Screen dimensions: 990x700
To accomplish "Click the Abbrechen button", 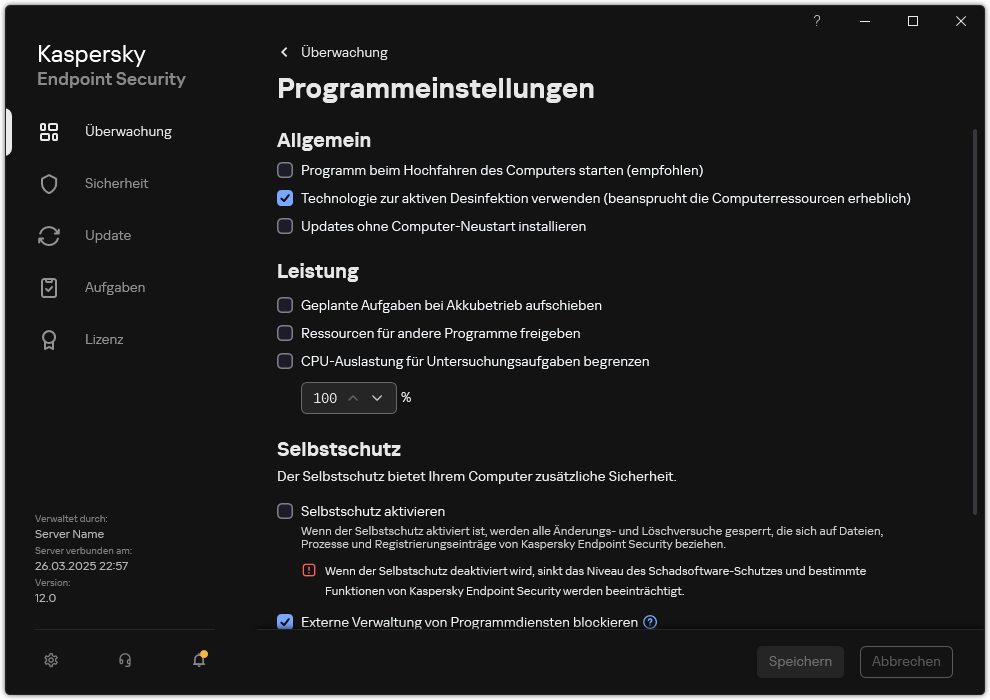I will pos(906,661).
